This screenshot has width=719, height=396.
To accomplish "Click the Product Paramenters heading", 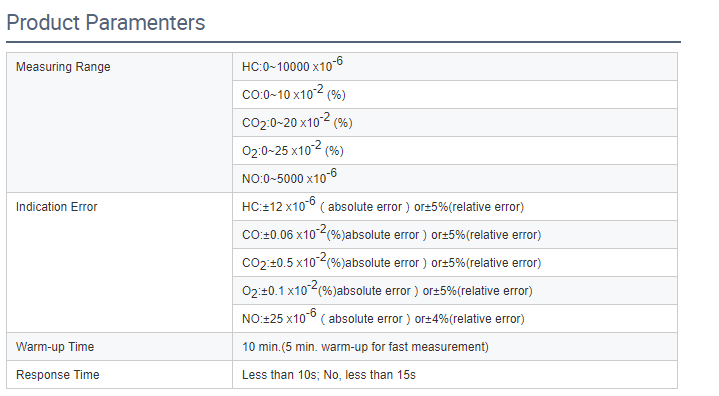I will coord(105,22).
